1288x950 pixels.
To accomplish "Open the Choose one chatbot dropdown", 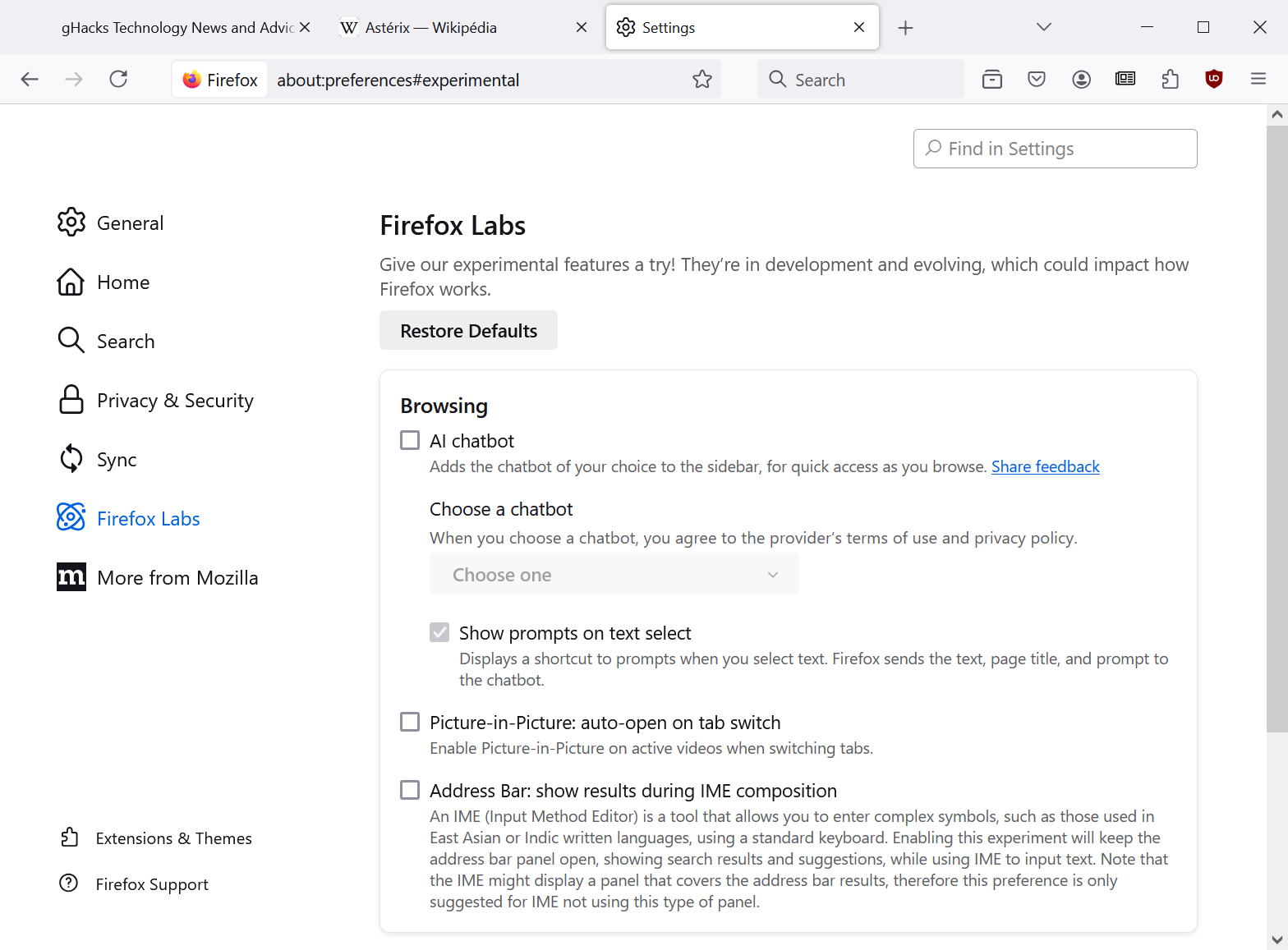I will point(614,575).
